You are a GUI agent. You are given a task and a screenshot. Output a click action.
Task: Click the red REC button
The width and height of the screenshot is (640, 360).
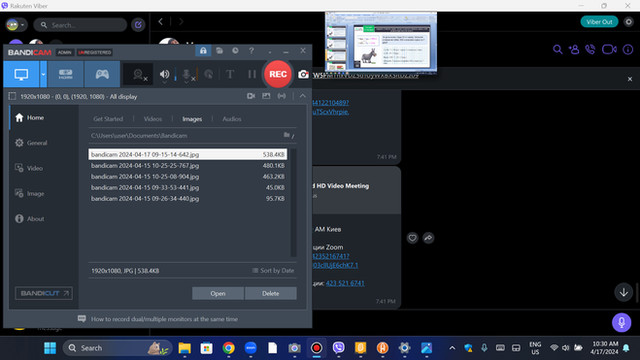[x=278, y=74]
